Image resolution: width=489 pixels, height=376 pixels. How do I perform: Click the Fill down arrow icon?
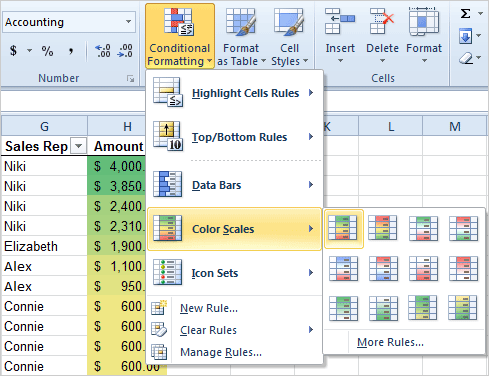point(465,36)
